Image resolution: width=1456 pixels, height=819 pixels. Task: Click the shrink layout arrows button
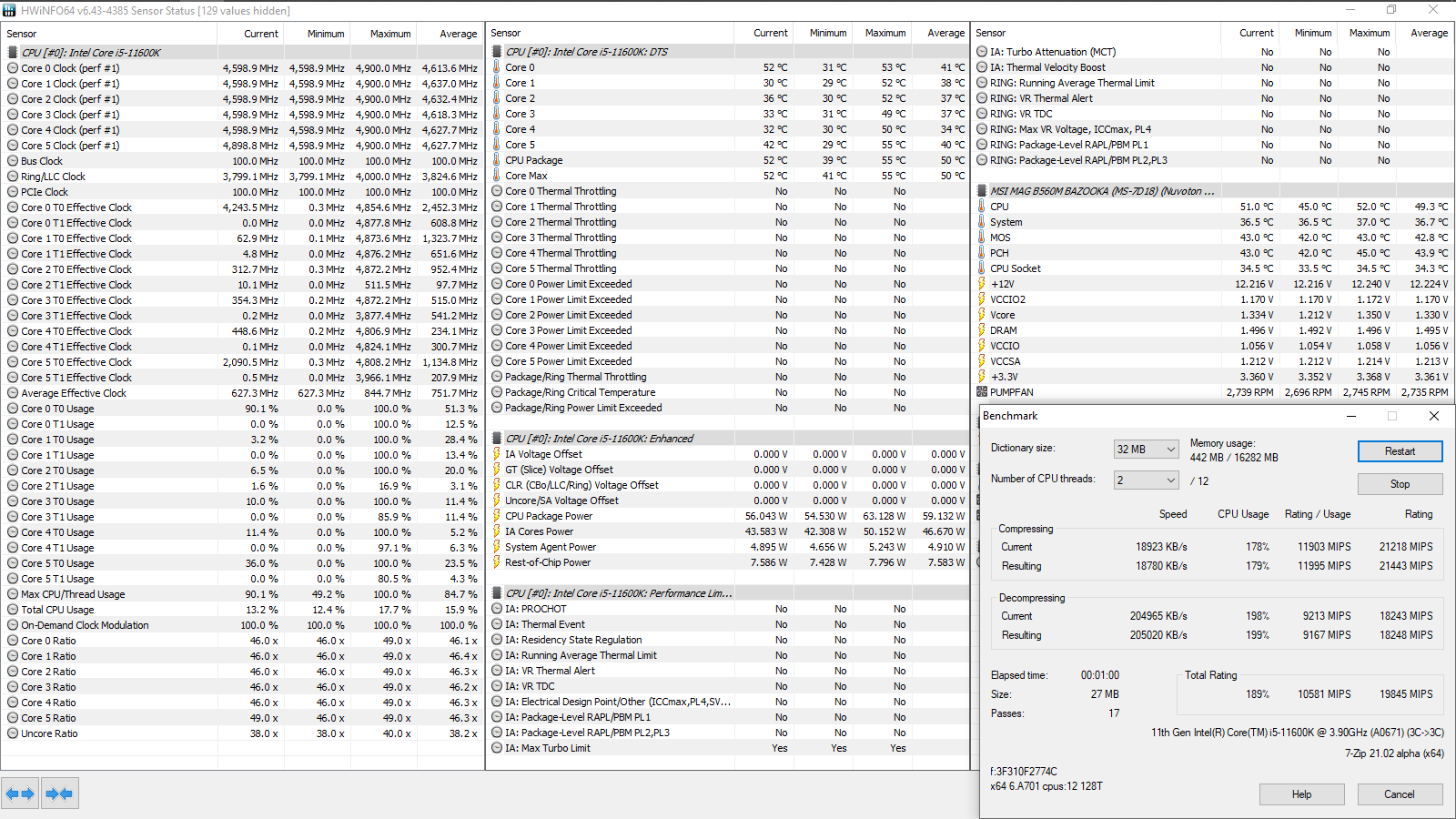pyautogui.click(x=59, y=794)
